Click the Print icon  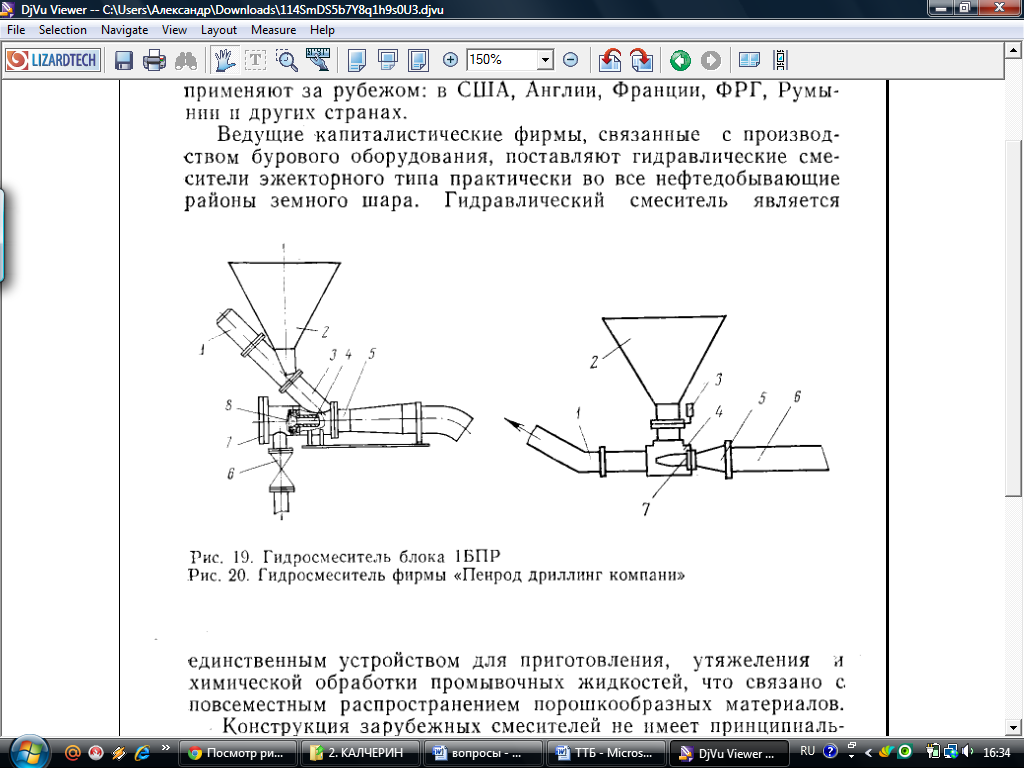point(154,61)
